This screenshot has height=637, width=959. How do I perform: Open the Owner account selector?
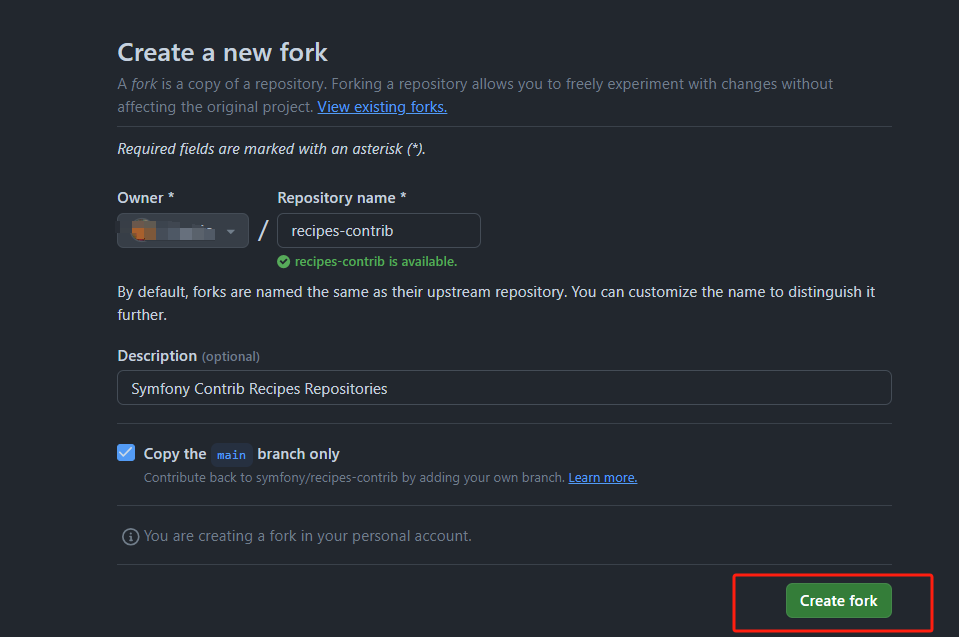pos(183,231)
